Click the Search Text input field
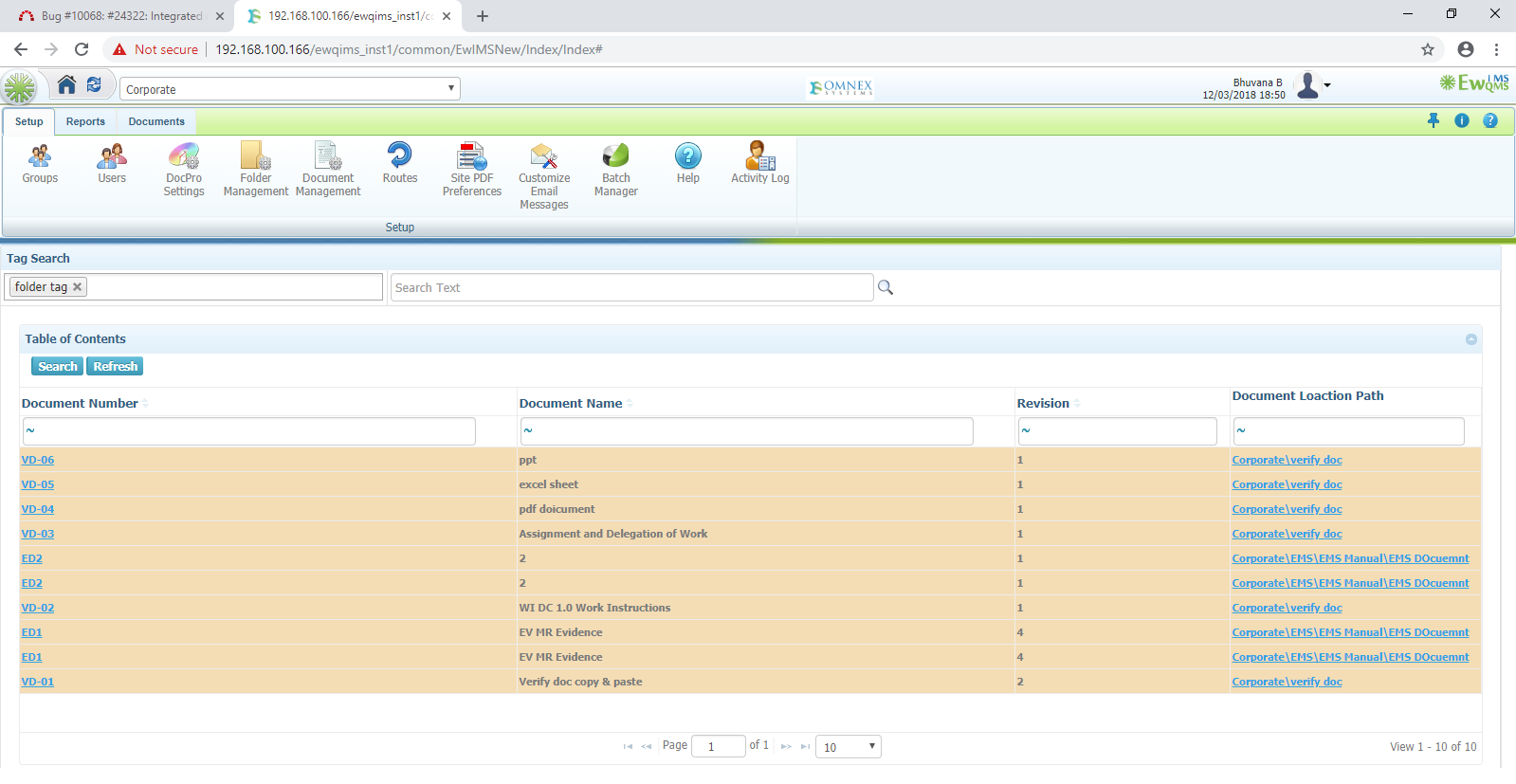The height and width of the screenshot is (784, 1516). pyautogui.click(x=631, y=287)
